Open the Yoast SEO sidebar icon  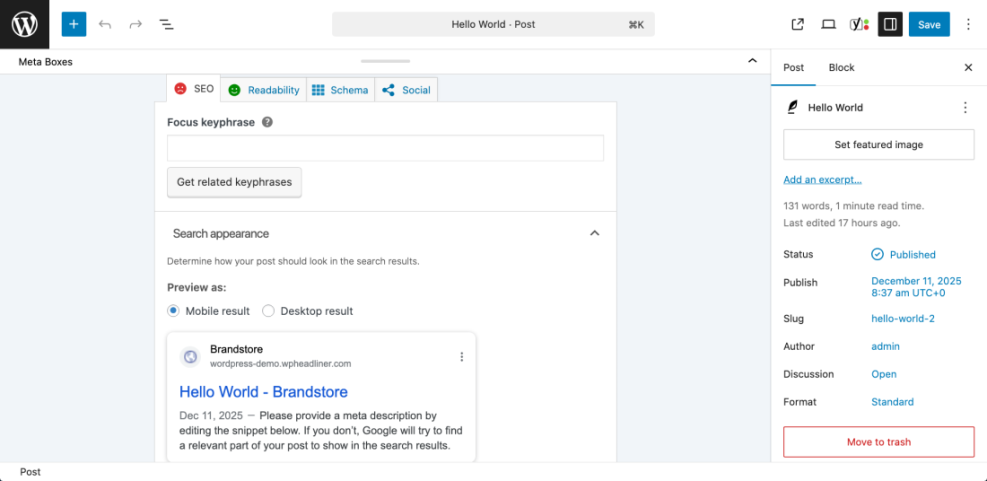859,25
